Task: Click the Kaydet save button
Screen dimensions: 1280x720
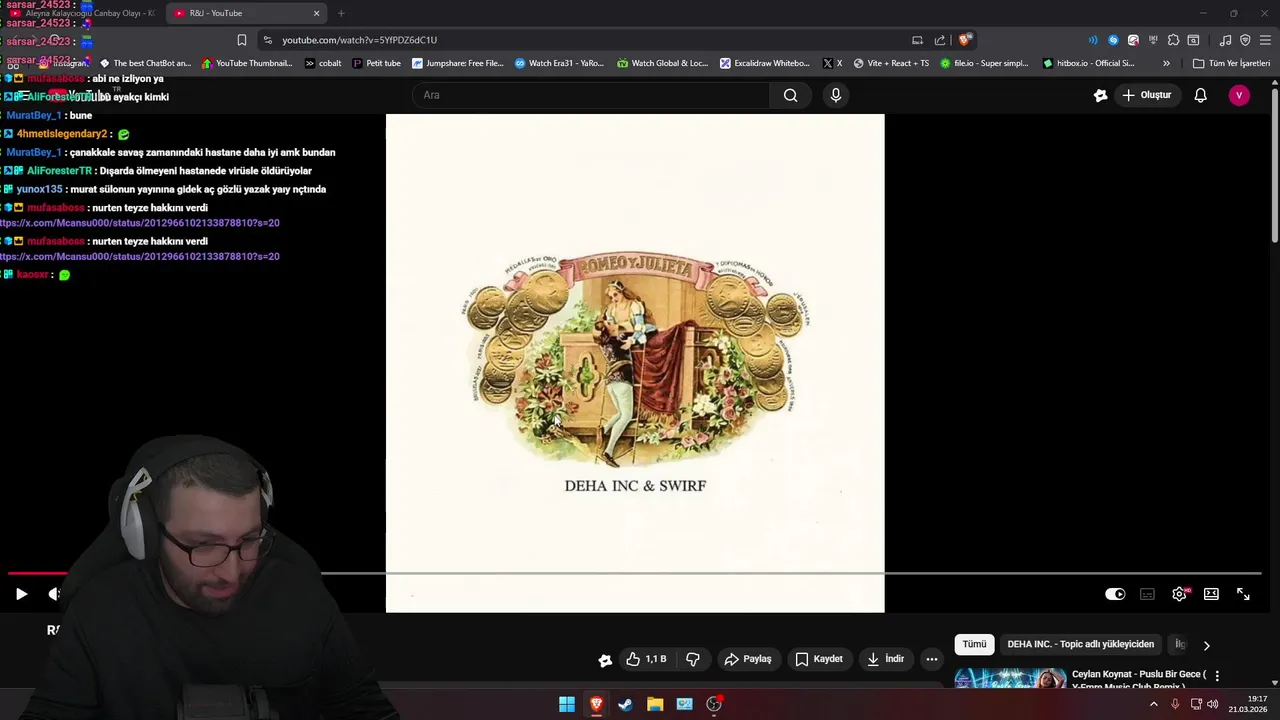Action: [819, 659]
